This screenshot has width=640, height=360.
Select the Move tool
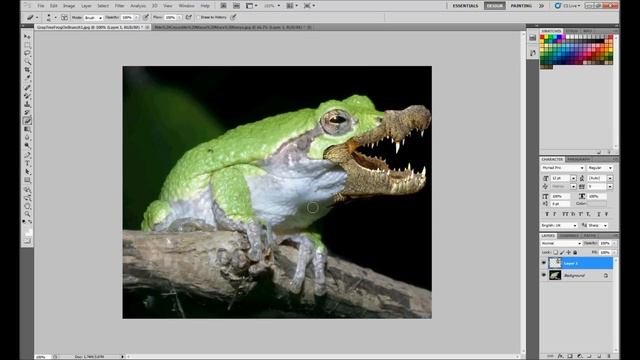click(27, 36)
